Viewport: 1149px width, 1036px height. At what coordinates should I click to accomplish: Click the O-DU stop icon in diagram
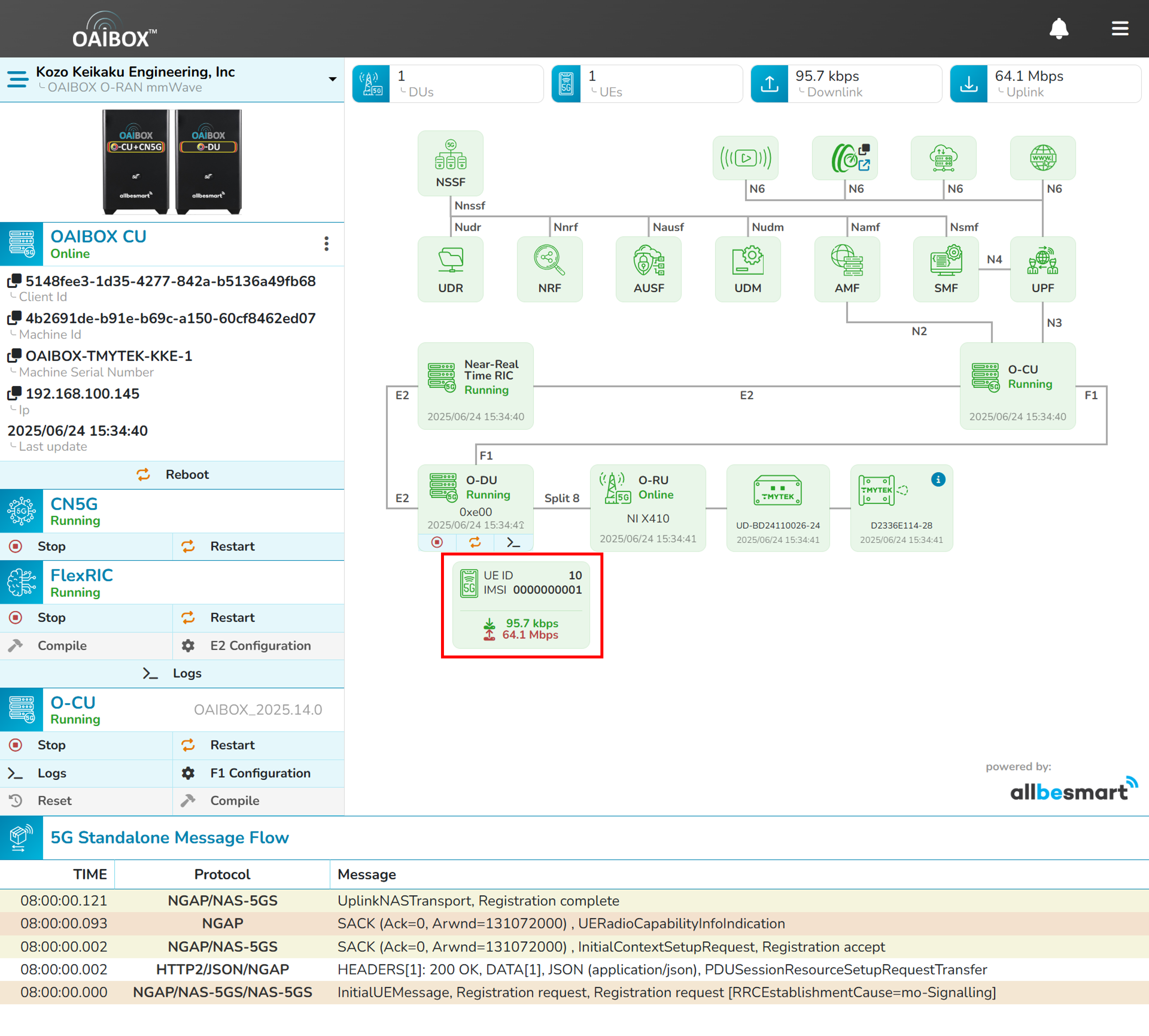(436, 542)
